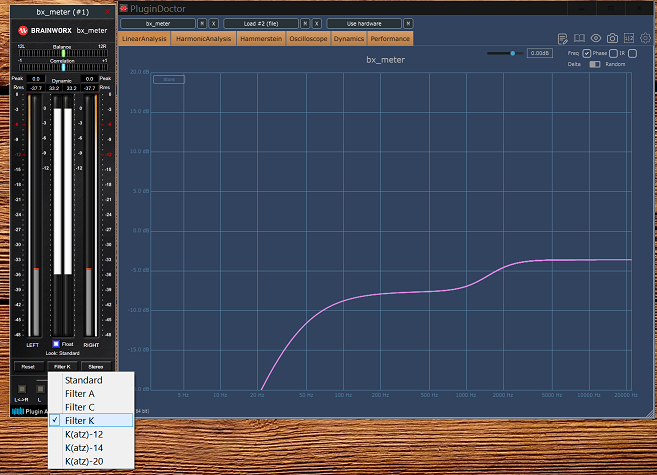Take a snapshot with the camera icon
This screenshot has height=475, width=657.
coord(612,39)
